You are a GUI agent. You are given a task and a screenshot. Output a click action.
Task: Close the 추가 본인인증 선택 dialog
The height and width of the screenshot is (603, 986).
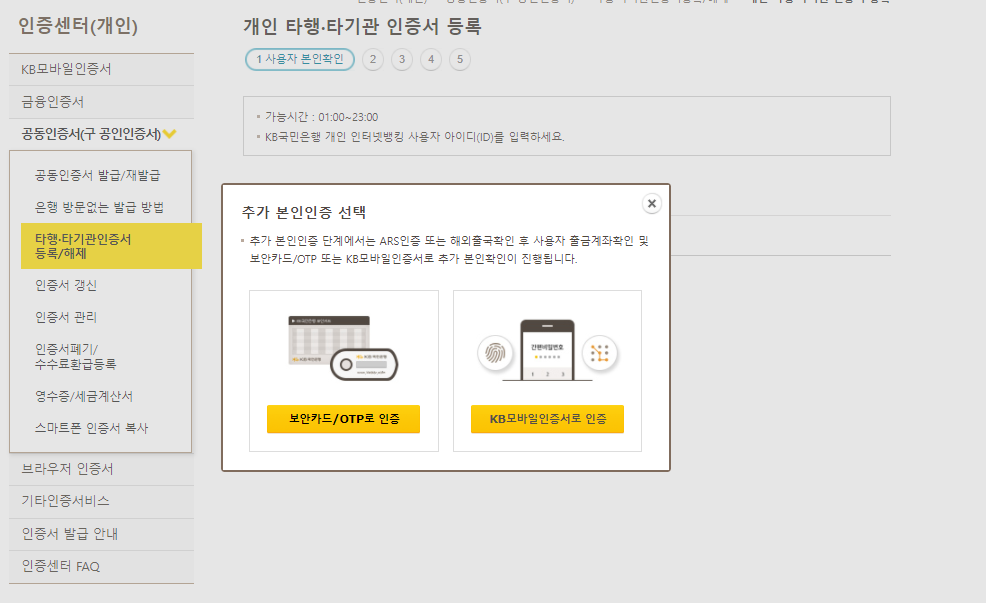click(x=651, y=203)
